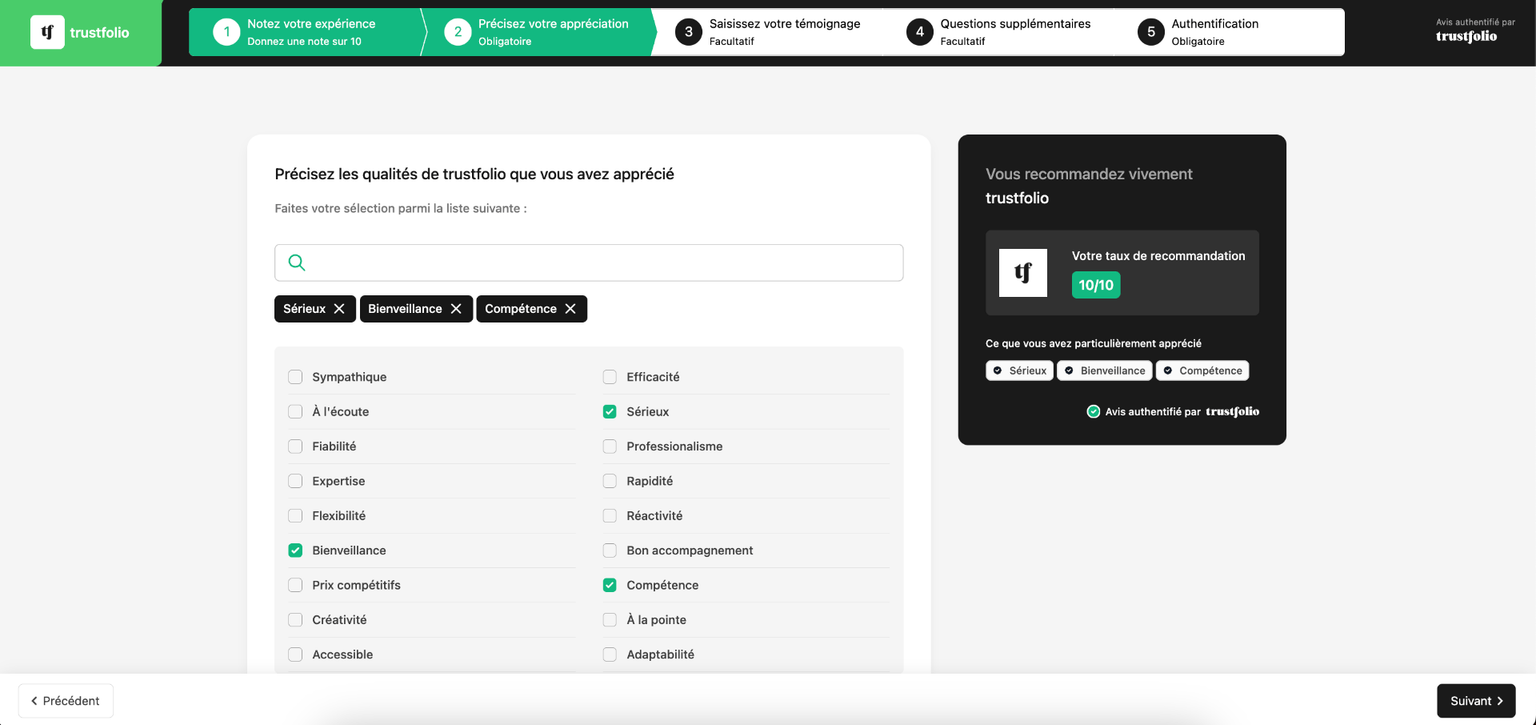1536x725 pixels.
Task: Click "Ce que vous avez particulièrement apprécié" text
Action: (x=1094, y=344)
